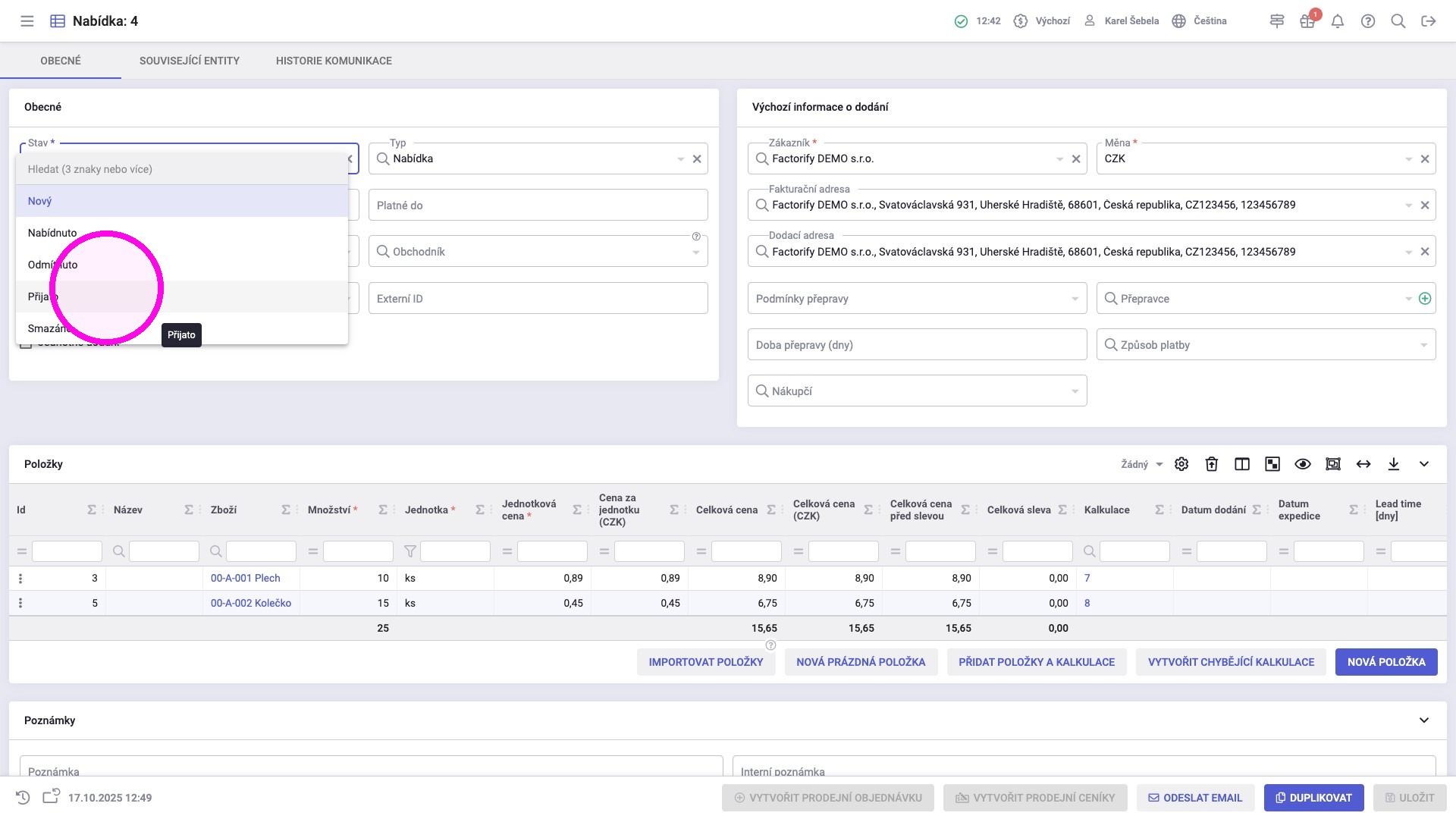Open the Historie komunikace tab
This screenshot has height=819, width=1456.
[334, 61]
